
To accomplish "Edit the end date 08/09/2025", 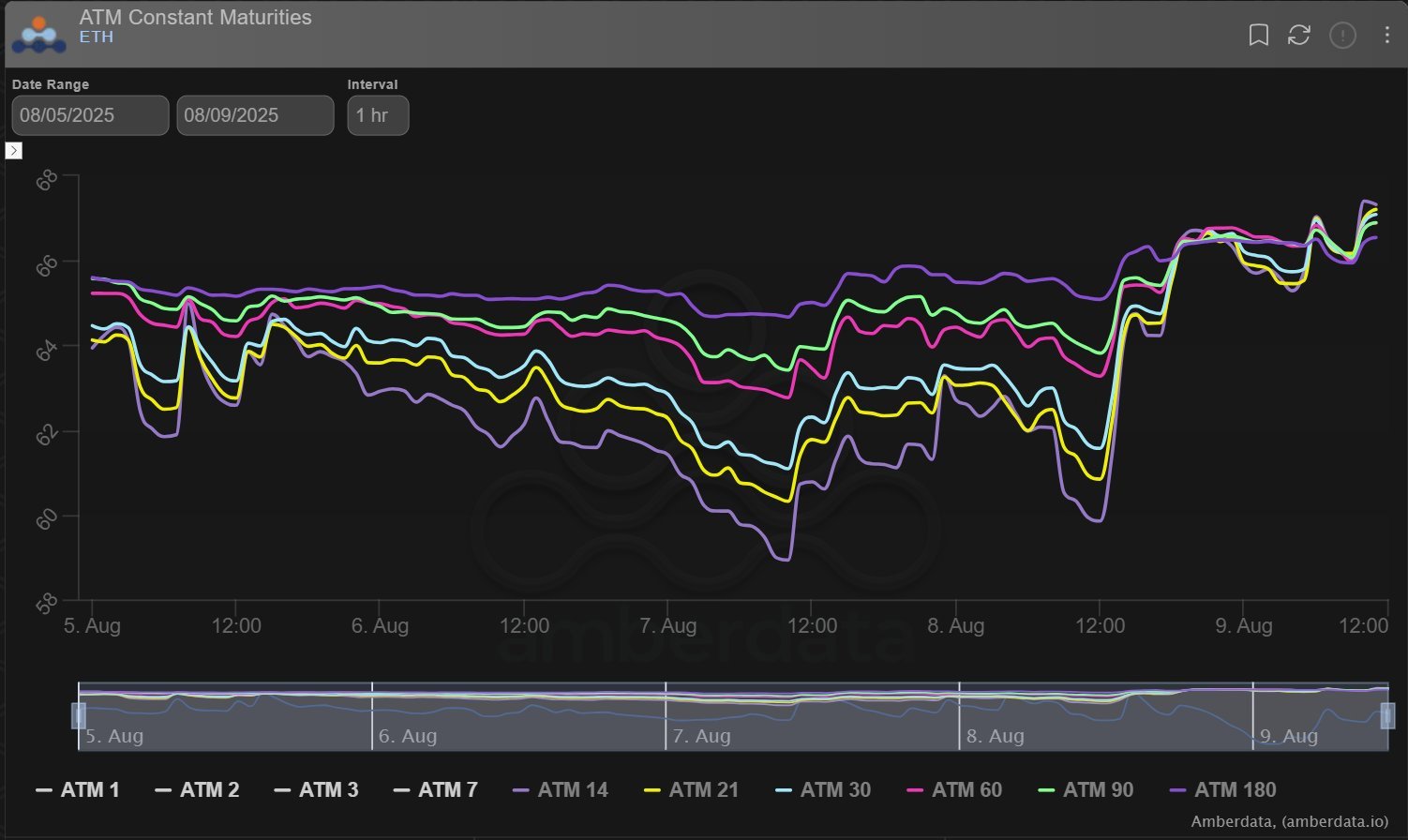I will [x=255, y=115].
